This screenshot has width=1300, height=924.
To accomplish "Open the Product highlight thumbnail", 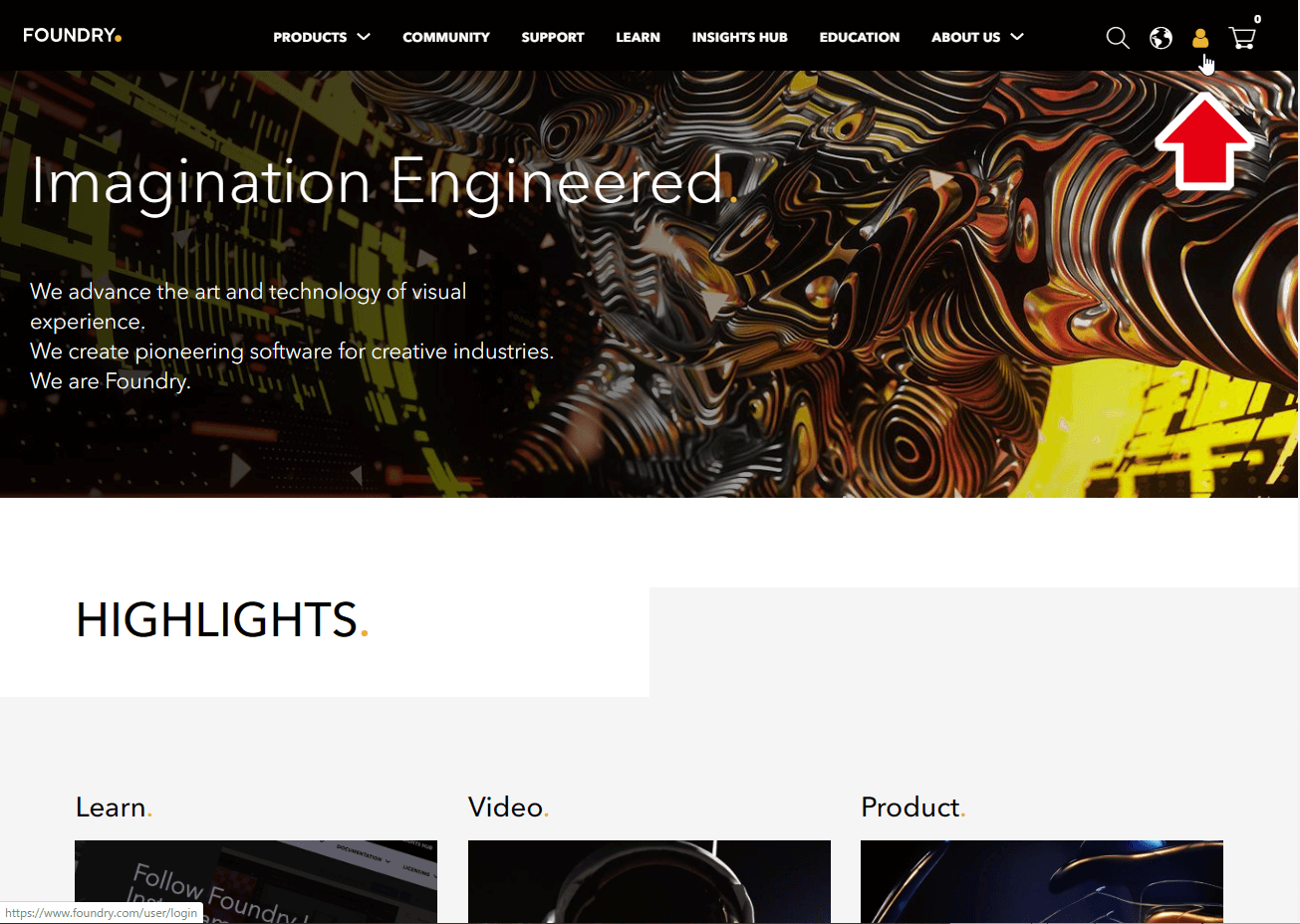I will pyautogui.click(x=1042, y=882).
